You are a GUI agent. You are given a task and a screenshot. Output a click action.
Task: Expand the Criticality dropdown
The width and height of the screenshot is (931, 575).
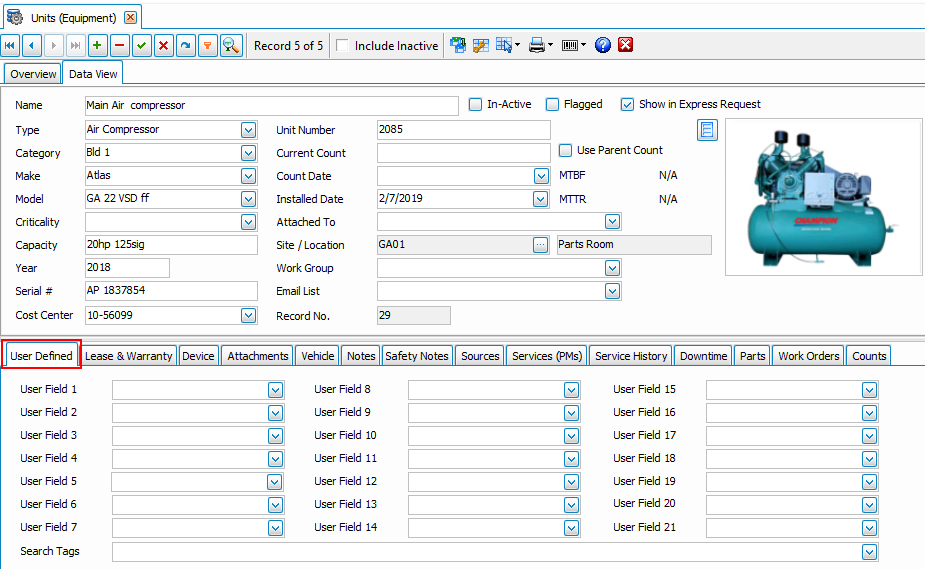tap(248, 222)
